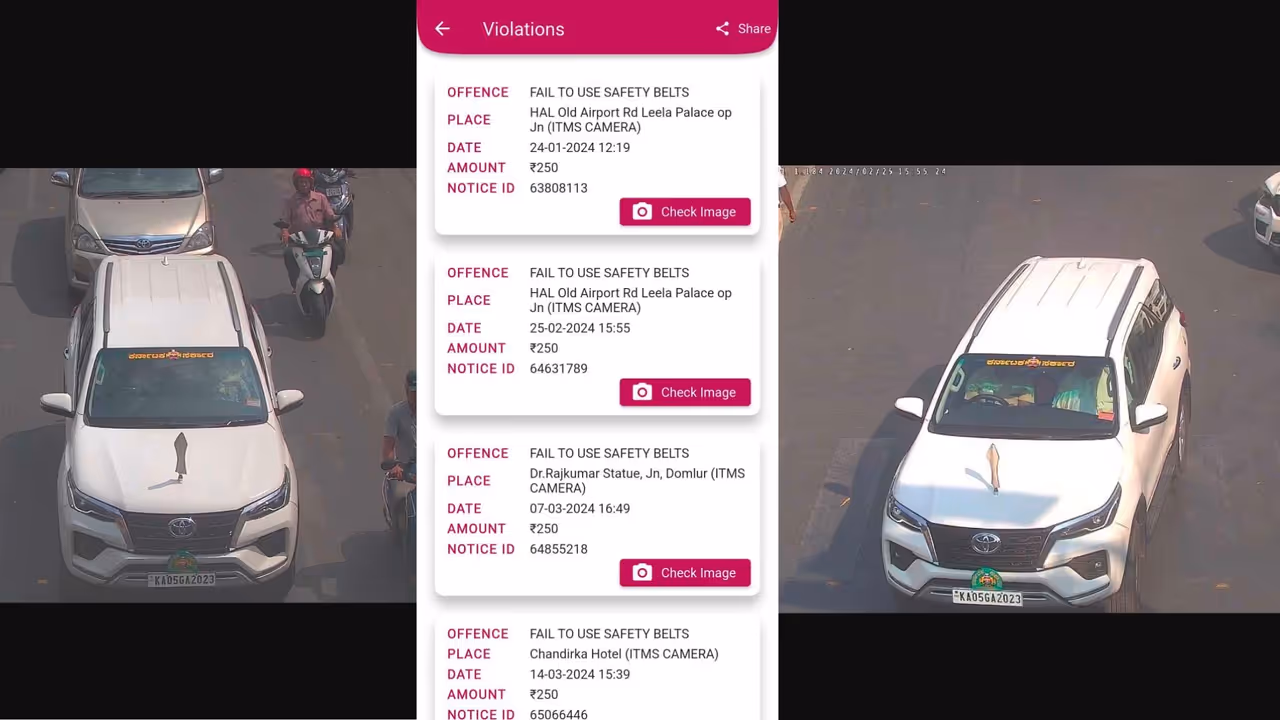
Task: Tap the KA05GA2023 license plate in the right image
Action: coord(987,596)
